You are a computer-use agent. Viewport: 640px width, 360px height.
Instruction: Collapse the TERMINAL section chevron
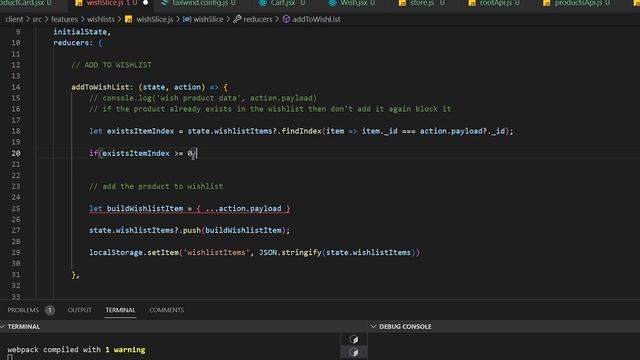tap(3, 327)
